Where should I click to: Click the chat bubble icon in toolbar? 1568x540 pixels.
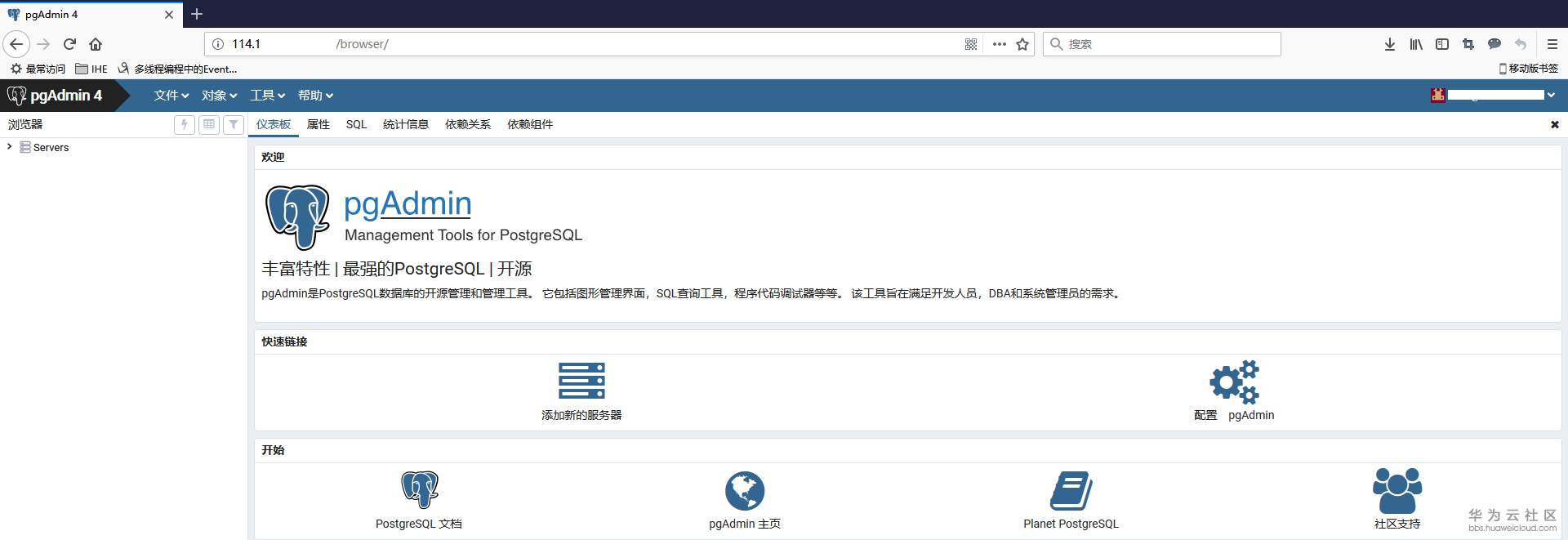(x=1494, y=44)
